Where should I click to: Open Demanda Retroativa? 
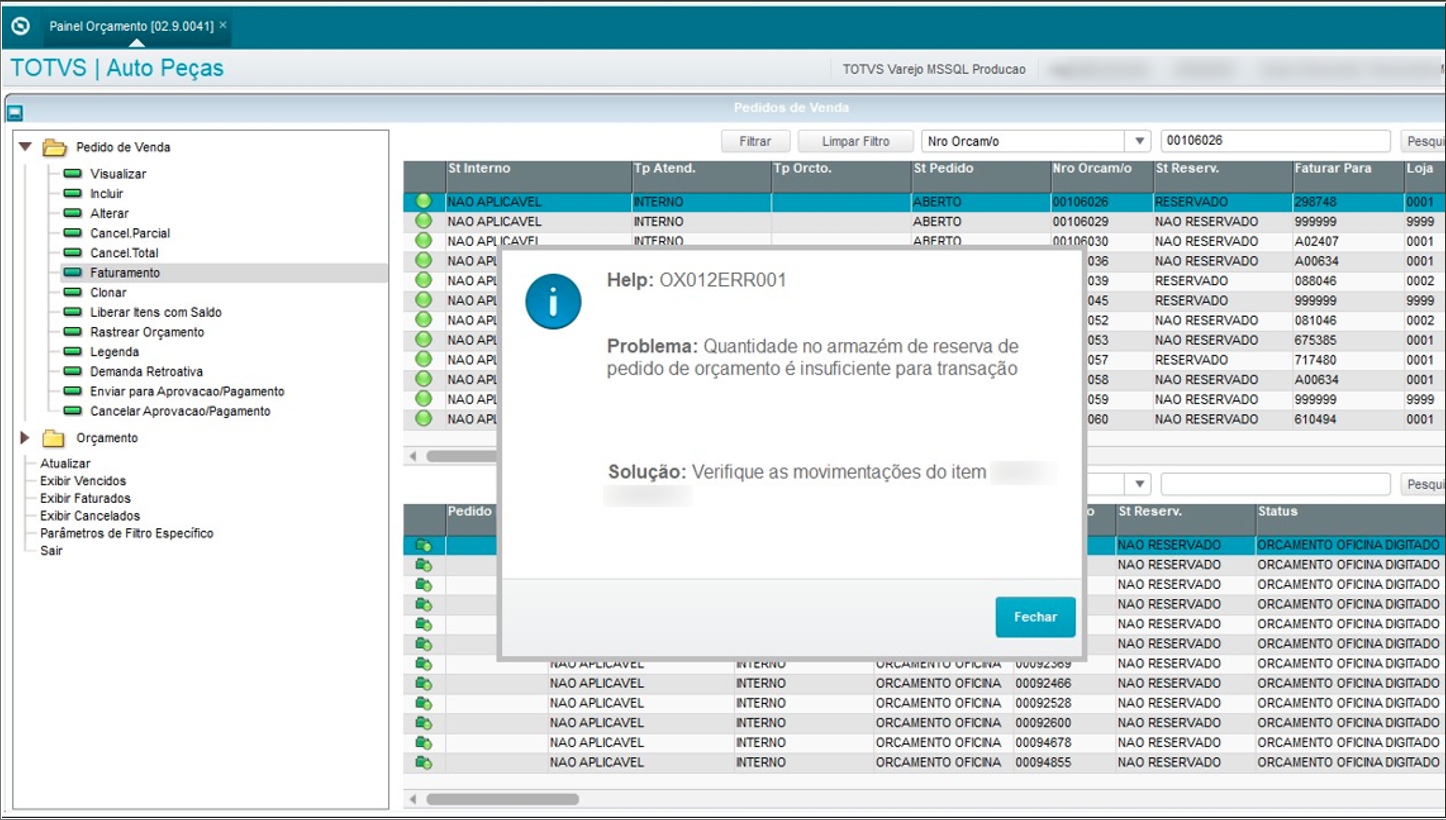pos(147,372)
